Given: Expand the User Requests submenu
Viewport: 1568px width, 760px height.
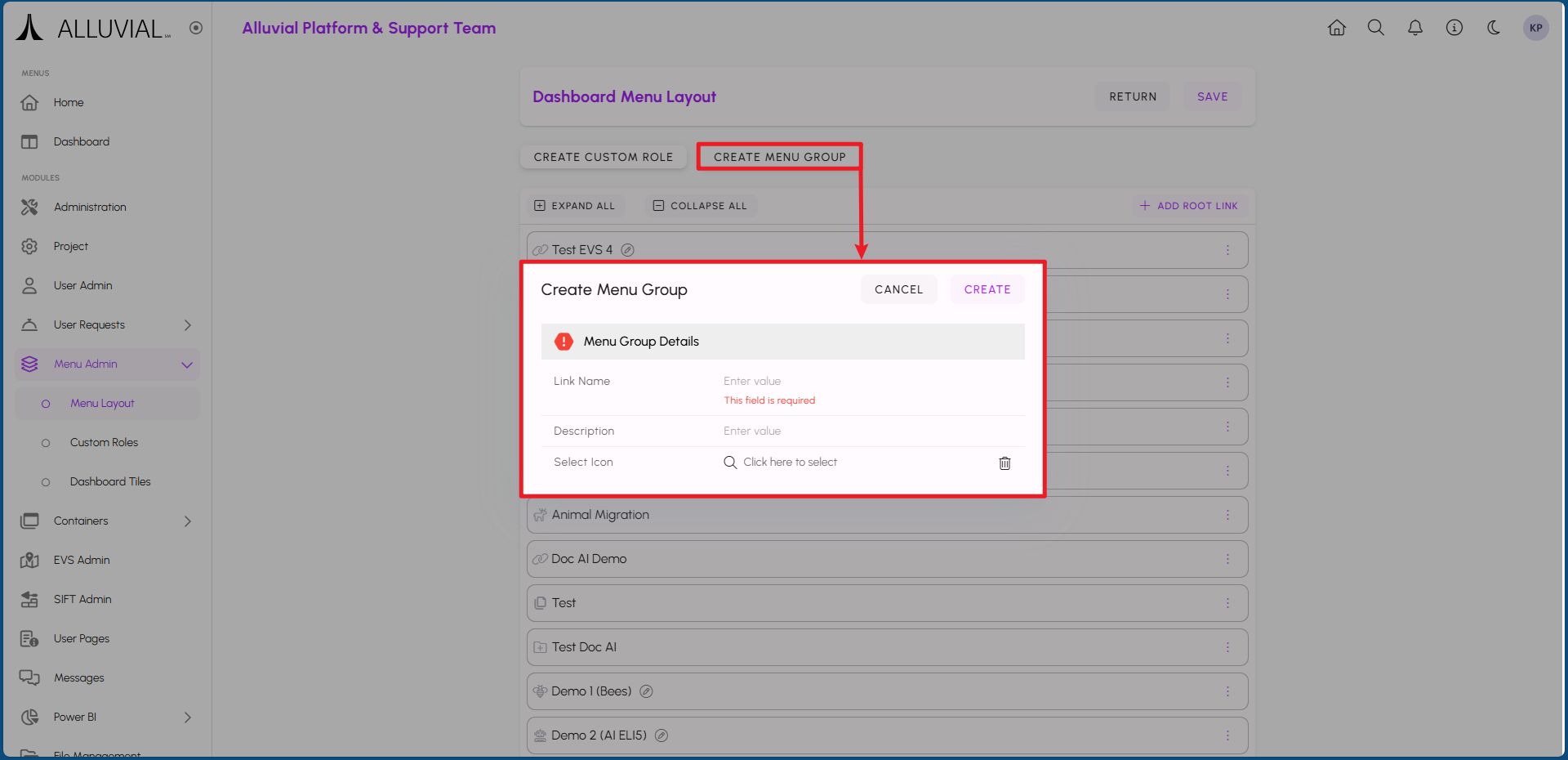Looking at the screenshot, I should [x=187, y=325].
